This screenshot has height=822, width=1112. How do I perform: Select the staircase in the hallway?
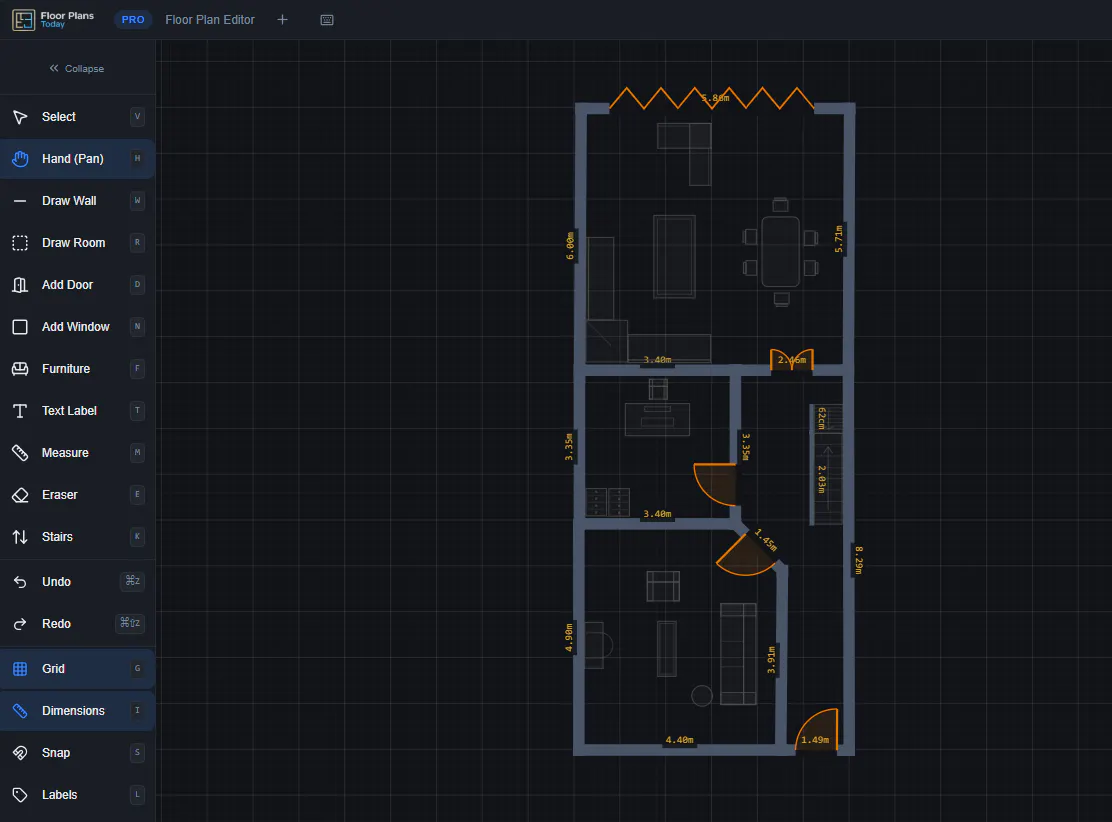pos(827,465)
